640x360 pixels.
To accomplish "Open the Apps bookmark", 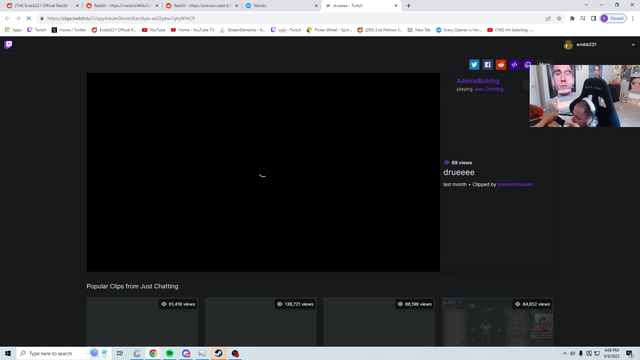I will coord(13,30).
